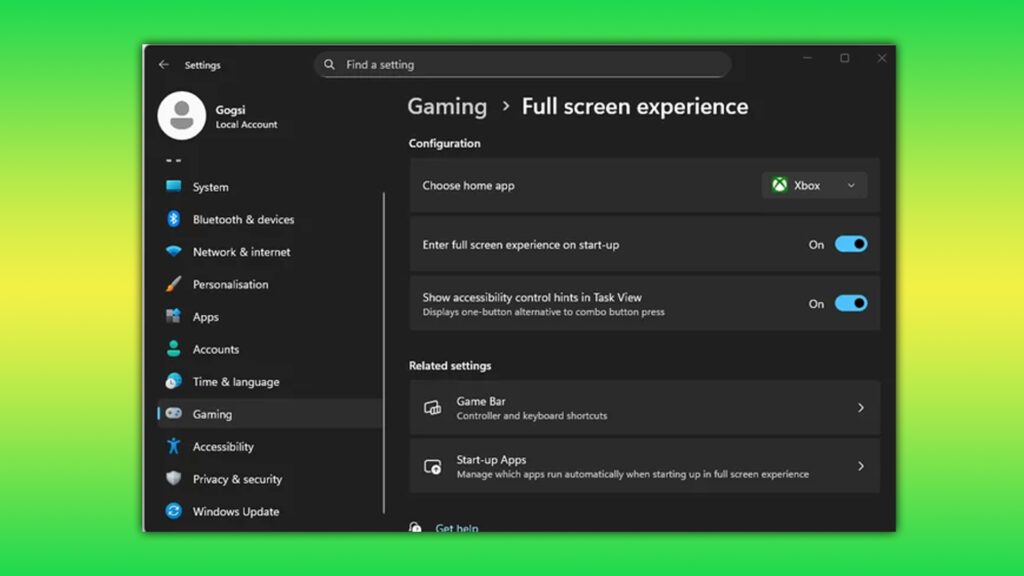The height and width of the screenshot is (576, 1024).
Task: Minimize the Settings window
Action: click(x=807, y=58)
